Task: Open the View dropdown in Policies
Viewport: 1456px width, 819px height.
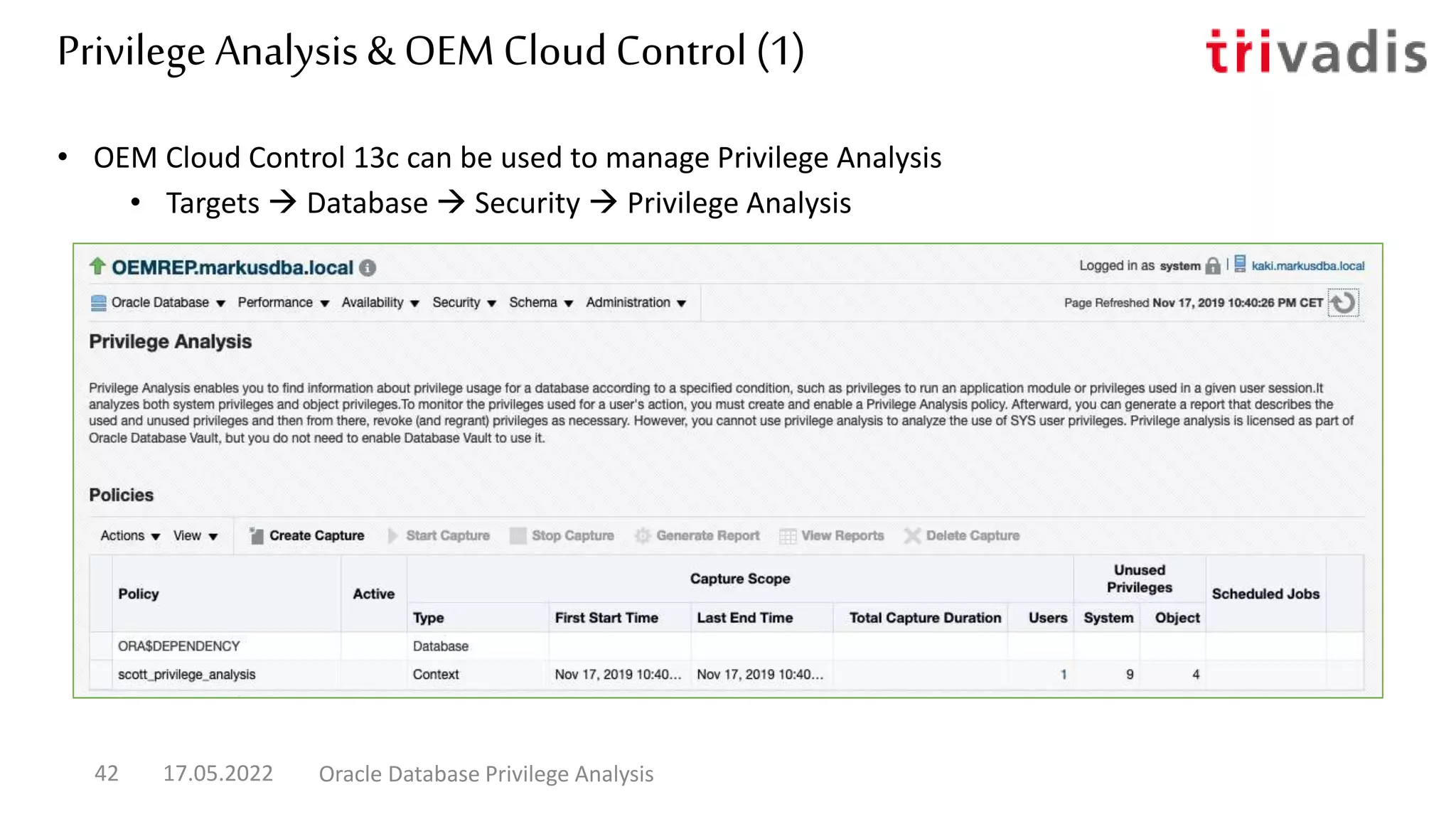Action: point(195,535)
